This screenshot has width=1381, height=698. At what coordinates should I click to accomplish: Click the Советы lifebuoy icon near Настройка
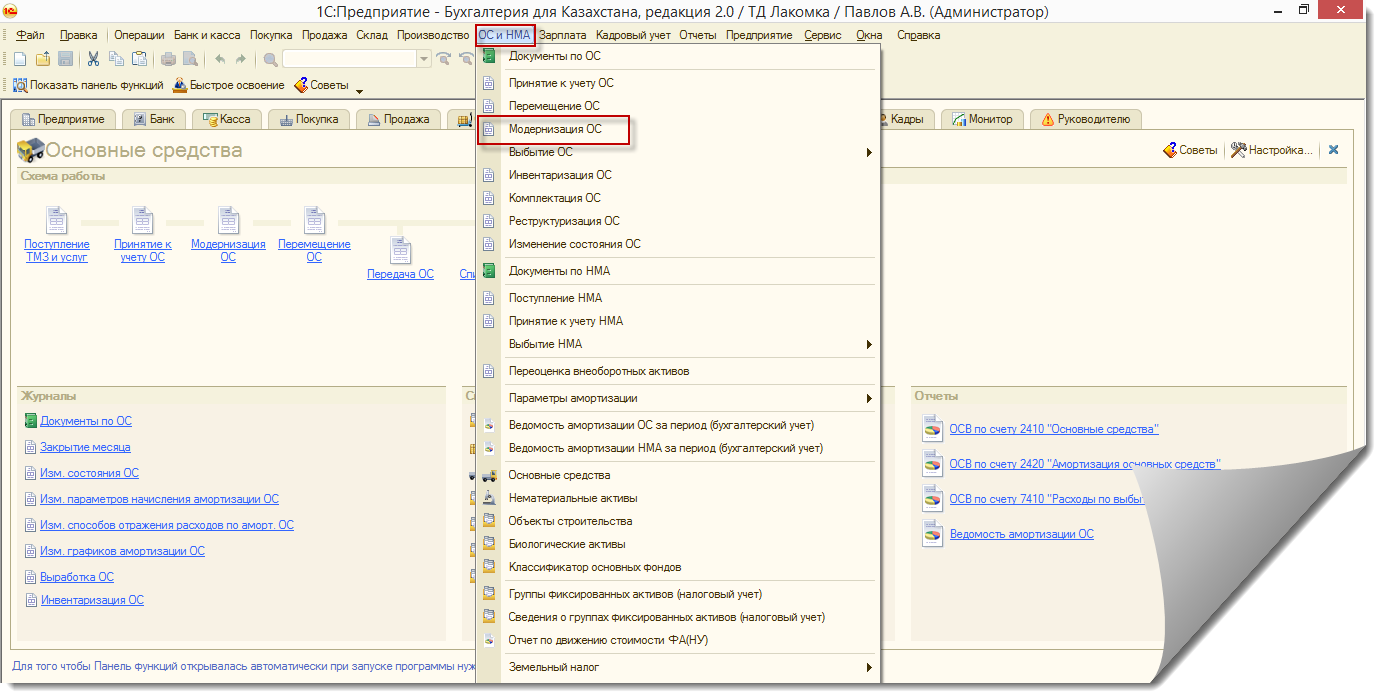1170,150
